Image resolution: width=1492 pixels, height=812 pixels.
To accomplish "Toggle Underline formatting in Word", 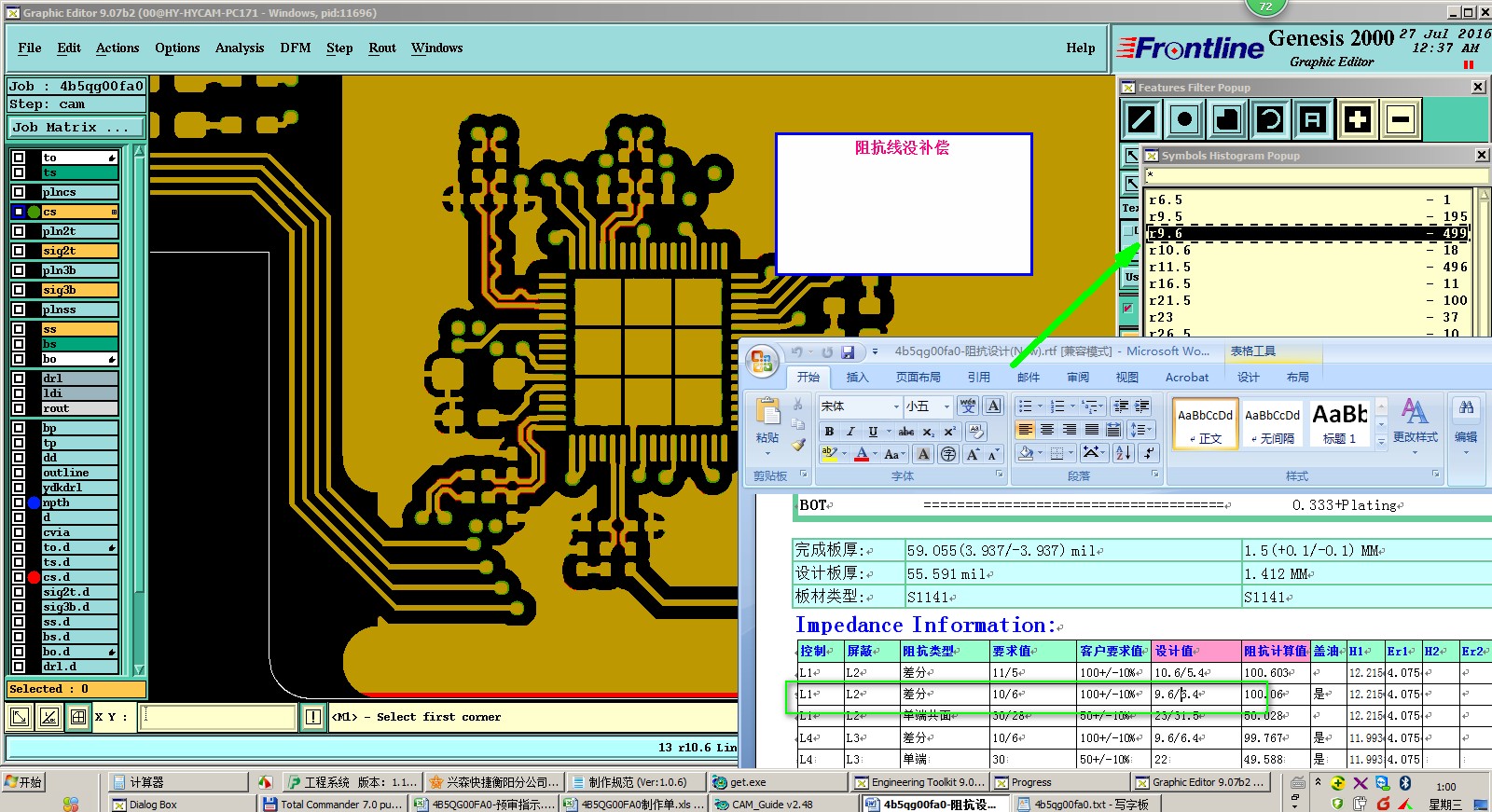I will point(873,432).
